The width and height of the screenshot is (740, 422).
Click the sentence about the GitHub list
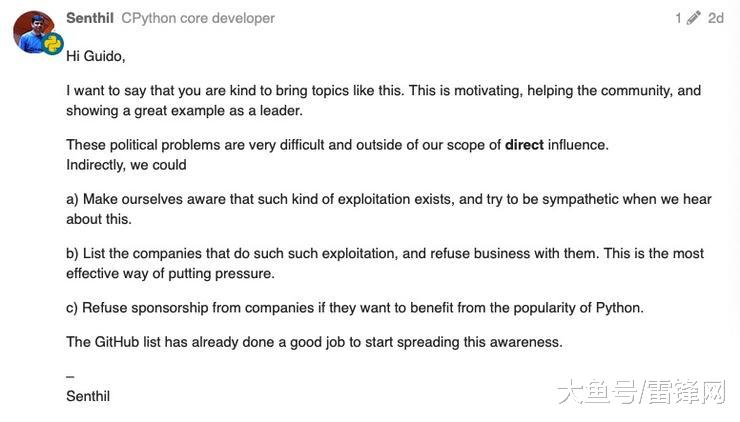tap(314, 342)
